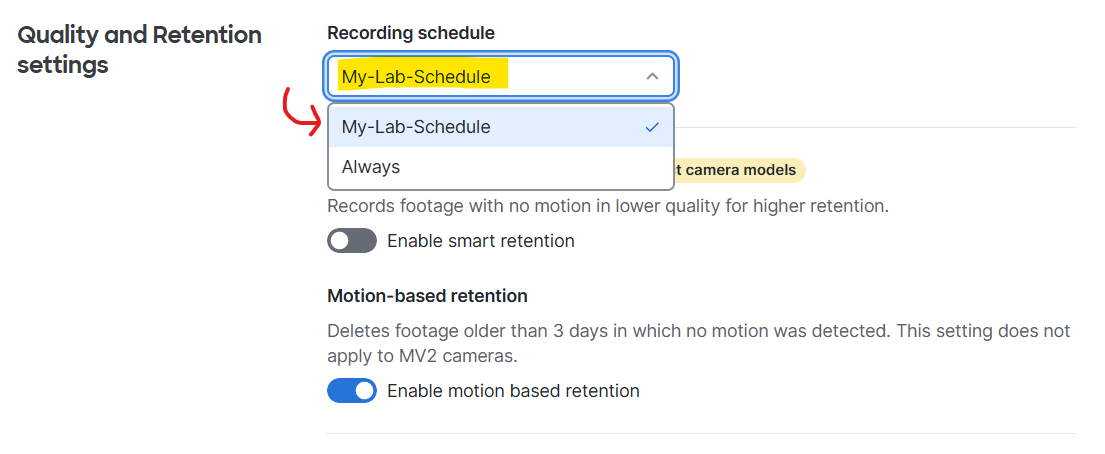Click the gray knob of the smart retention toggle
Image resolution: width=1105 pixels, height=454 pixels.
[x=340, y=241]
